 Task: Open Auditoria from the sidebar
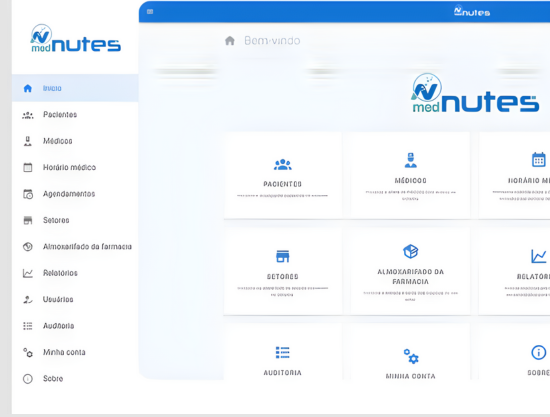[75, 326]
